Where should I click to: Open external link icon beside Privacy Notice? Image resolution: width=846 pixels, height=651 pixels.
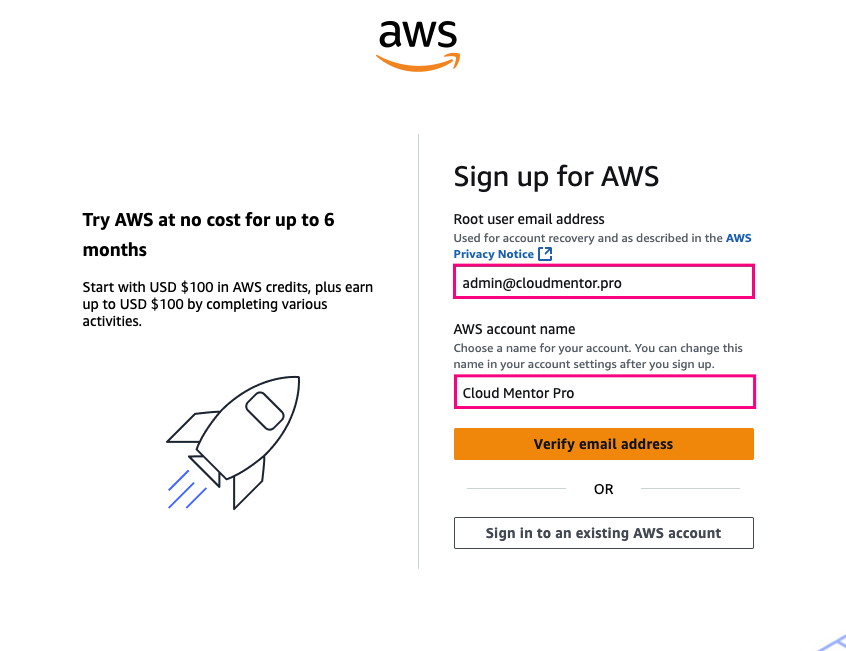[x=545, y=254]
